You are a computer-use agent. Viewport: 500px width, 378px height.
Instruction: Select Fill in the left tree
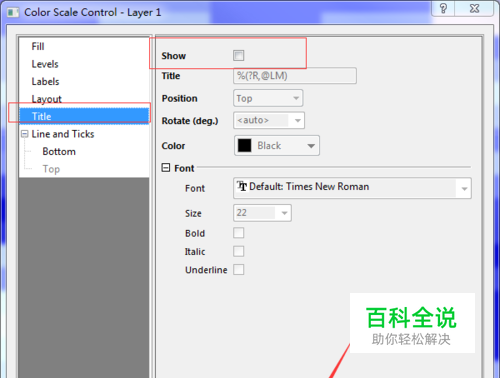38,46
